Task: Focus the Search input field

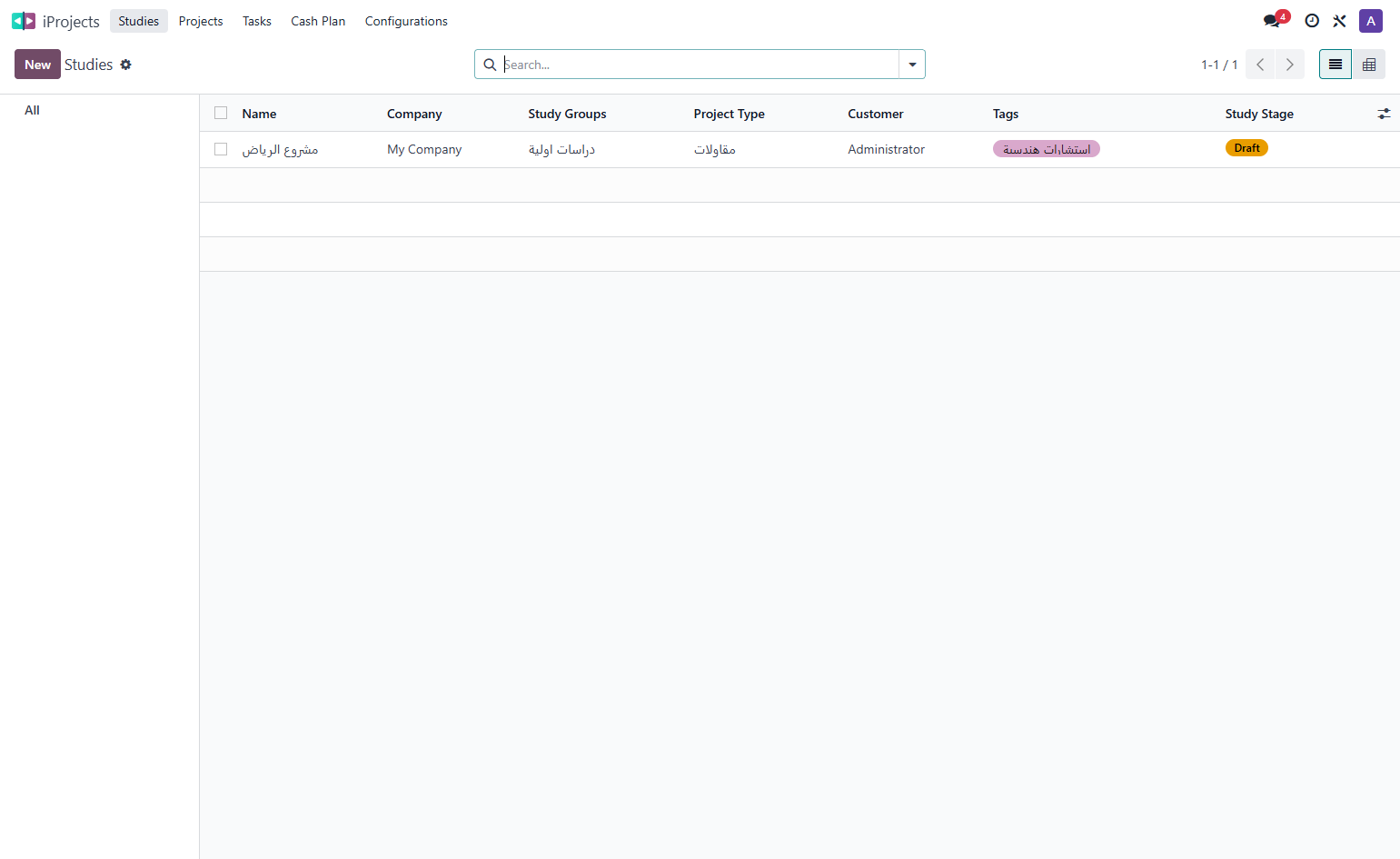Action: [700, 65]
